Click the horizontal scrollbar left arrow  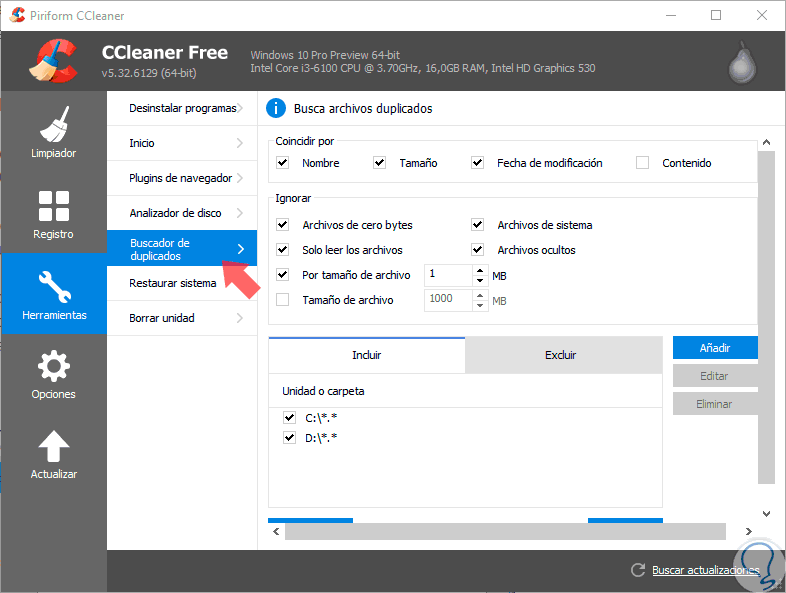coord(276,531)
